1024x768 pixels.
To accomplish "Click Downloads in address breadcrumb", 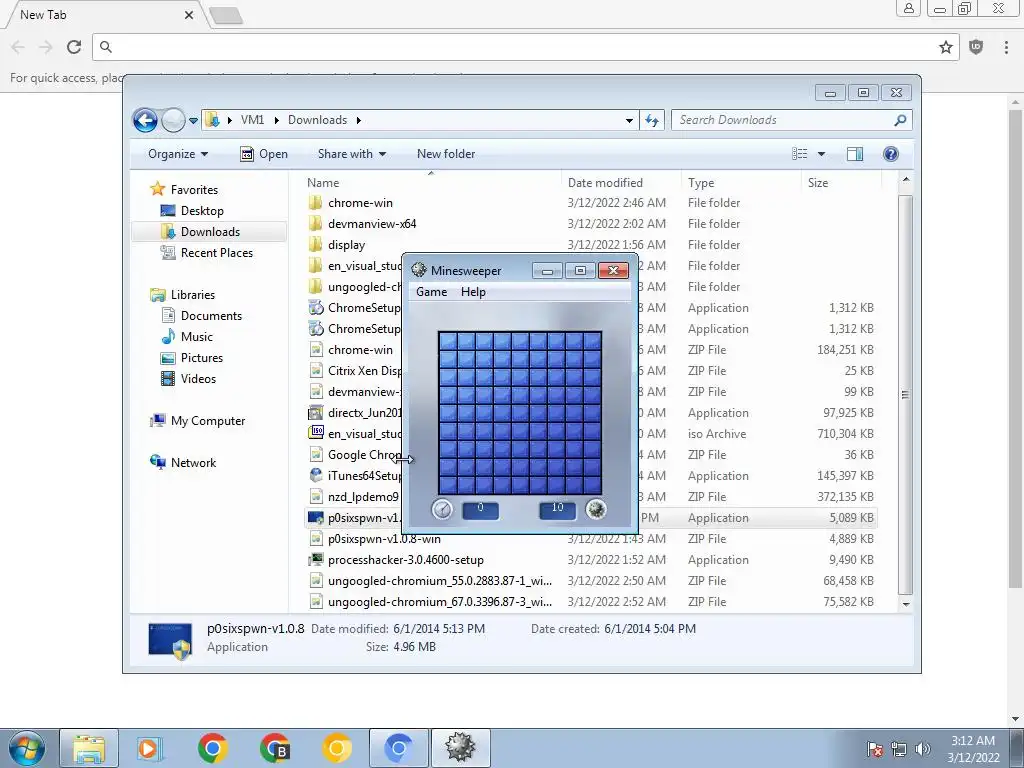I will (x=317, y=120).
